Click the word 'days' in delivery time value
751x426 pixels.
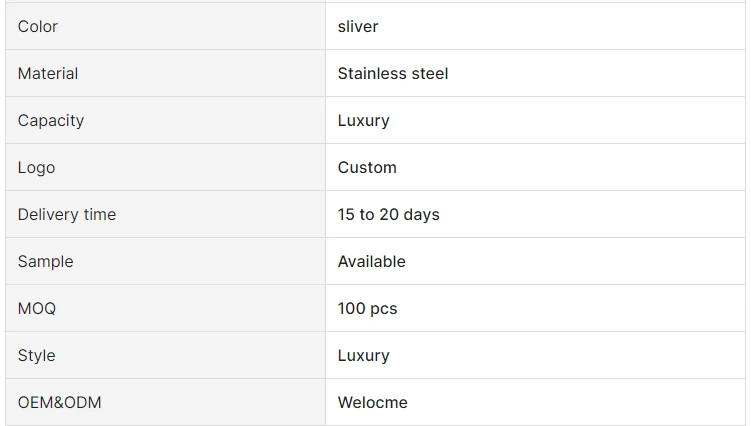pyautogui.click(x=421, y=215)
